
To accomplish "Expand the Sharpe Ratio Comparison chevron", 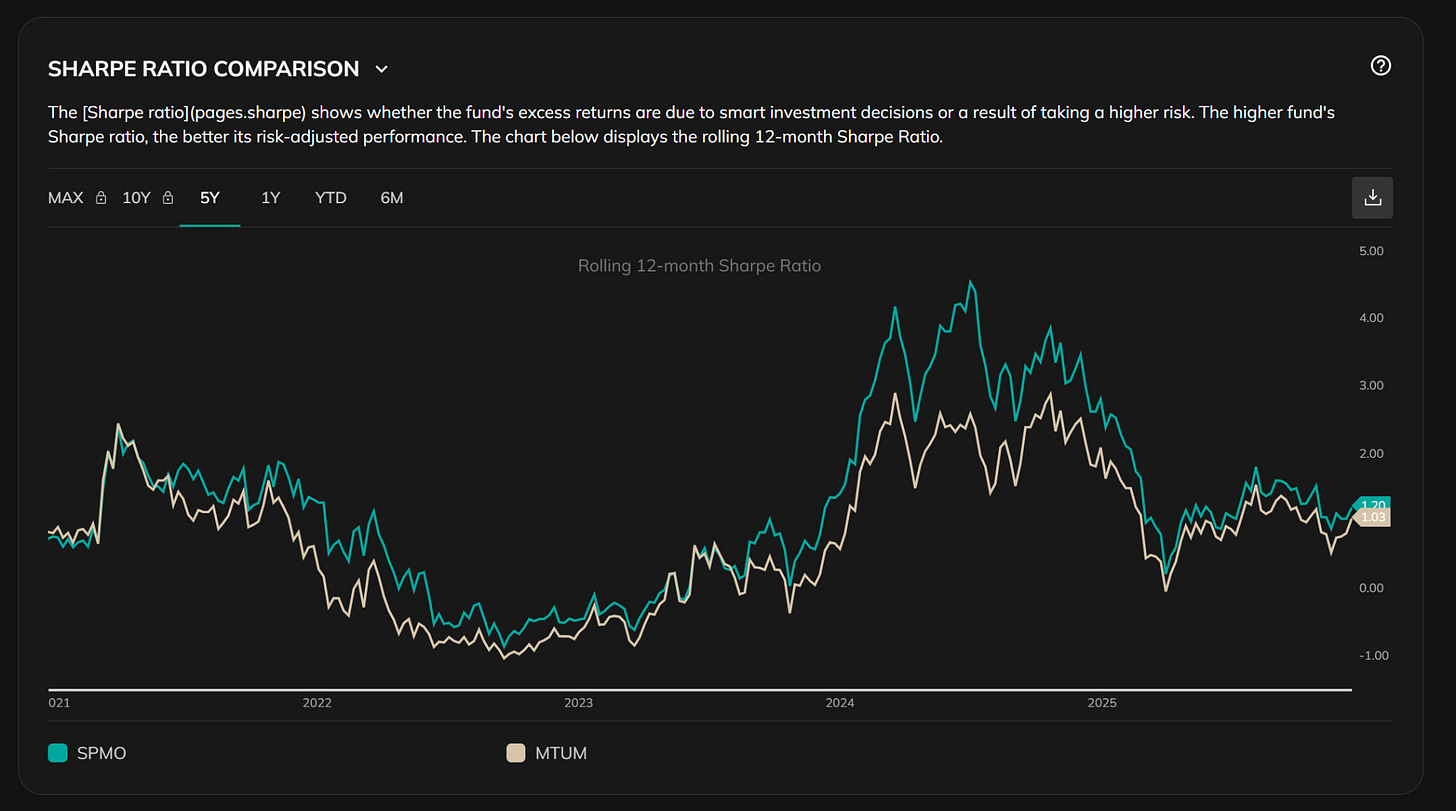I will pos(381,69).
